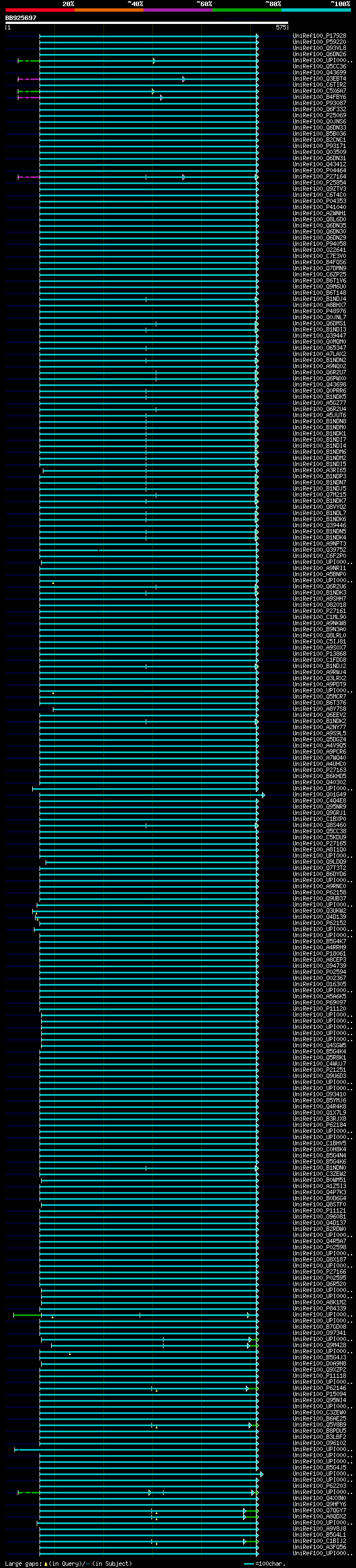Screen dimensions: 356x1568
Task: Select hit label UniRef100_Q3EBT4
Action: pyautogui.click(x=319, y=78)
